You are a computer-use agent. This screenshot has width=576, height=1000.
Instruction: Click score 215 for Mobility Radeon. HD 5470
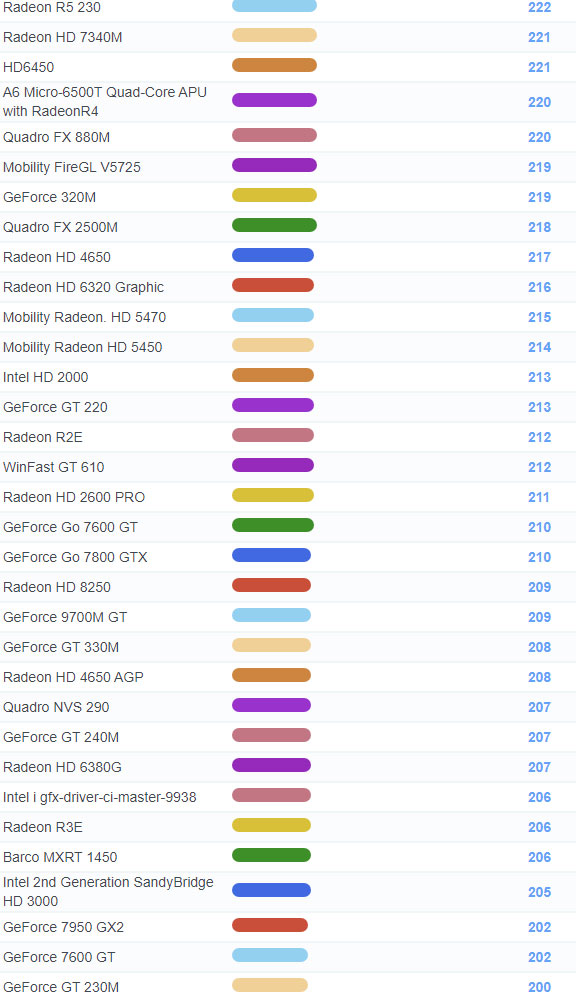(540, 318)
